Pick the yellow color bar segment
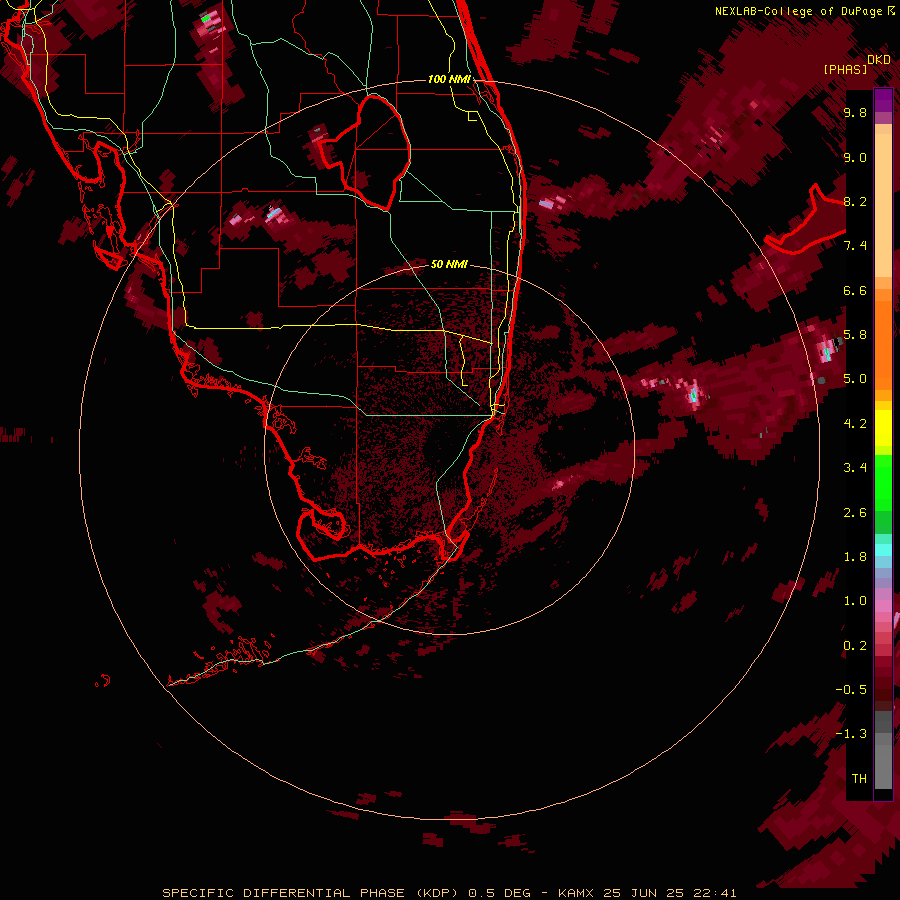900x900 pixels. 883,428
